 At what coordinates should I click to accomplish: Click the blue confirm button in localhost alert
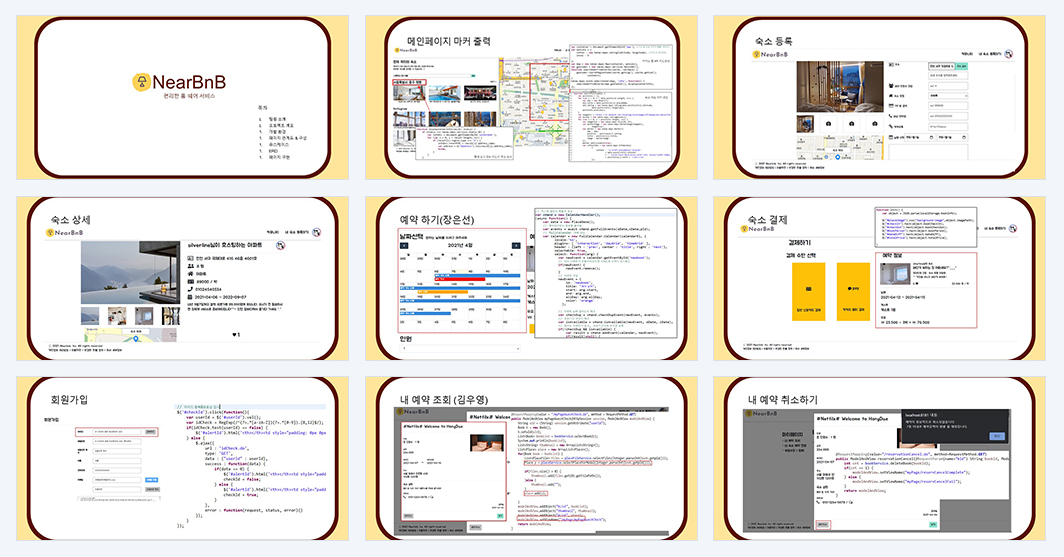point(997,436)
